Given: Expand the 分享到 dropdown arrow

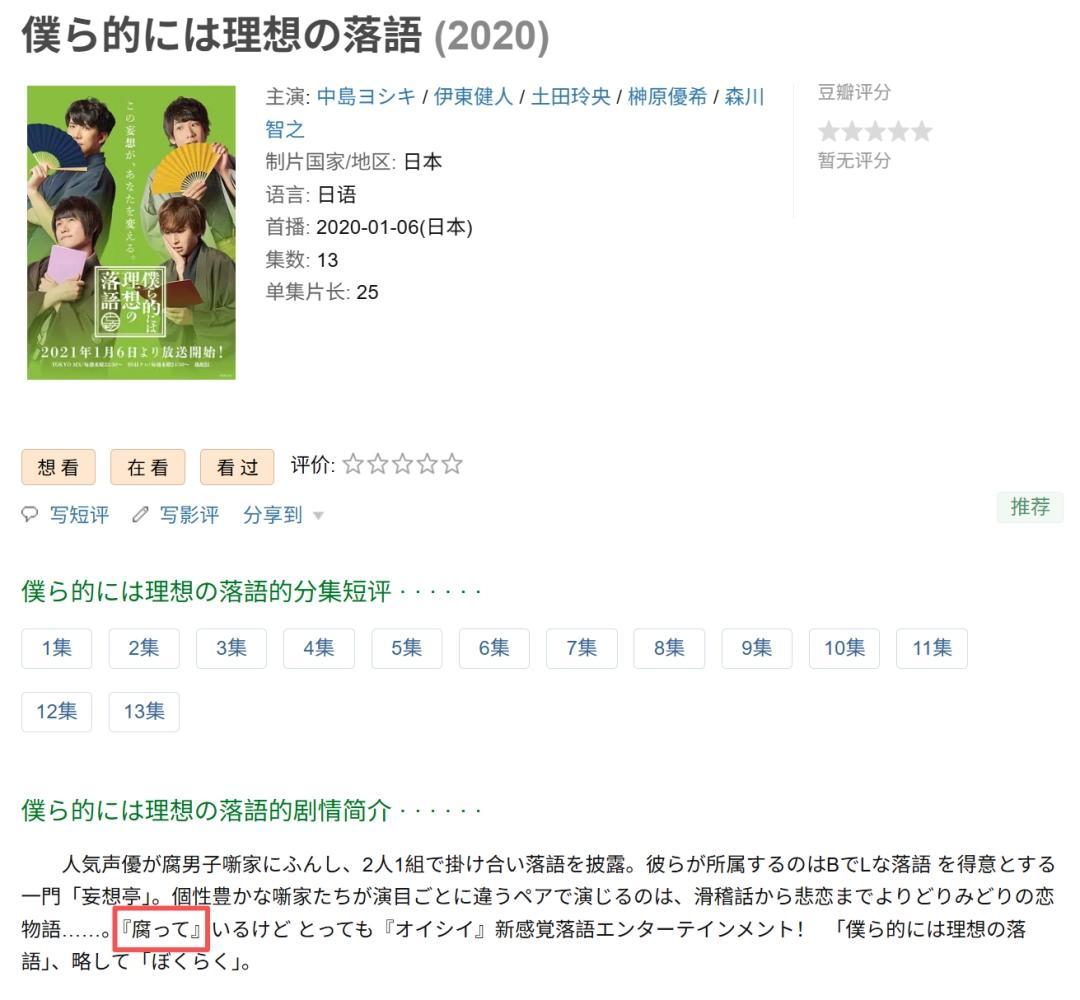Looking at the screenshot, I should (318, 516).
